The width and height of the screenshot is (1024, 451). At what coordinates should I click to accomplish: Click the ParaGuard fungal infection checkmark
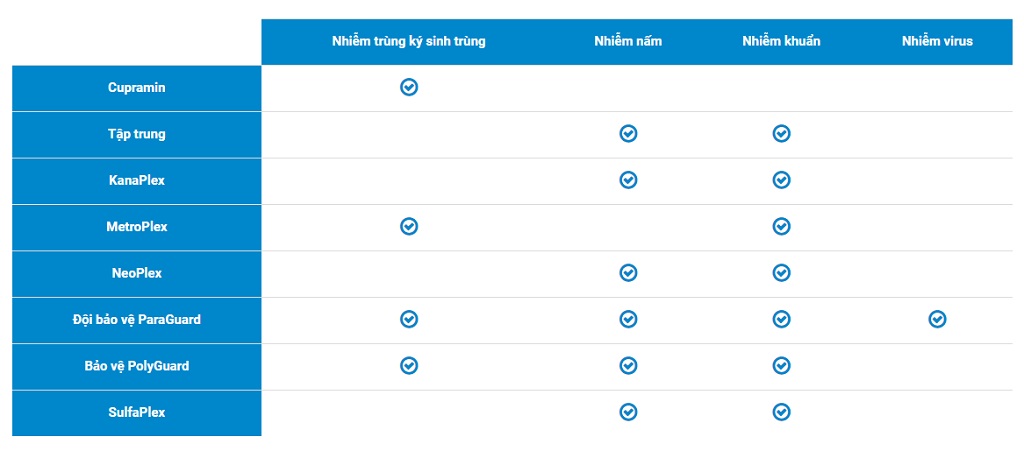point(628,319)
